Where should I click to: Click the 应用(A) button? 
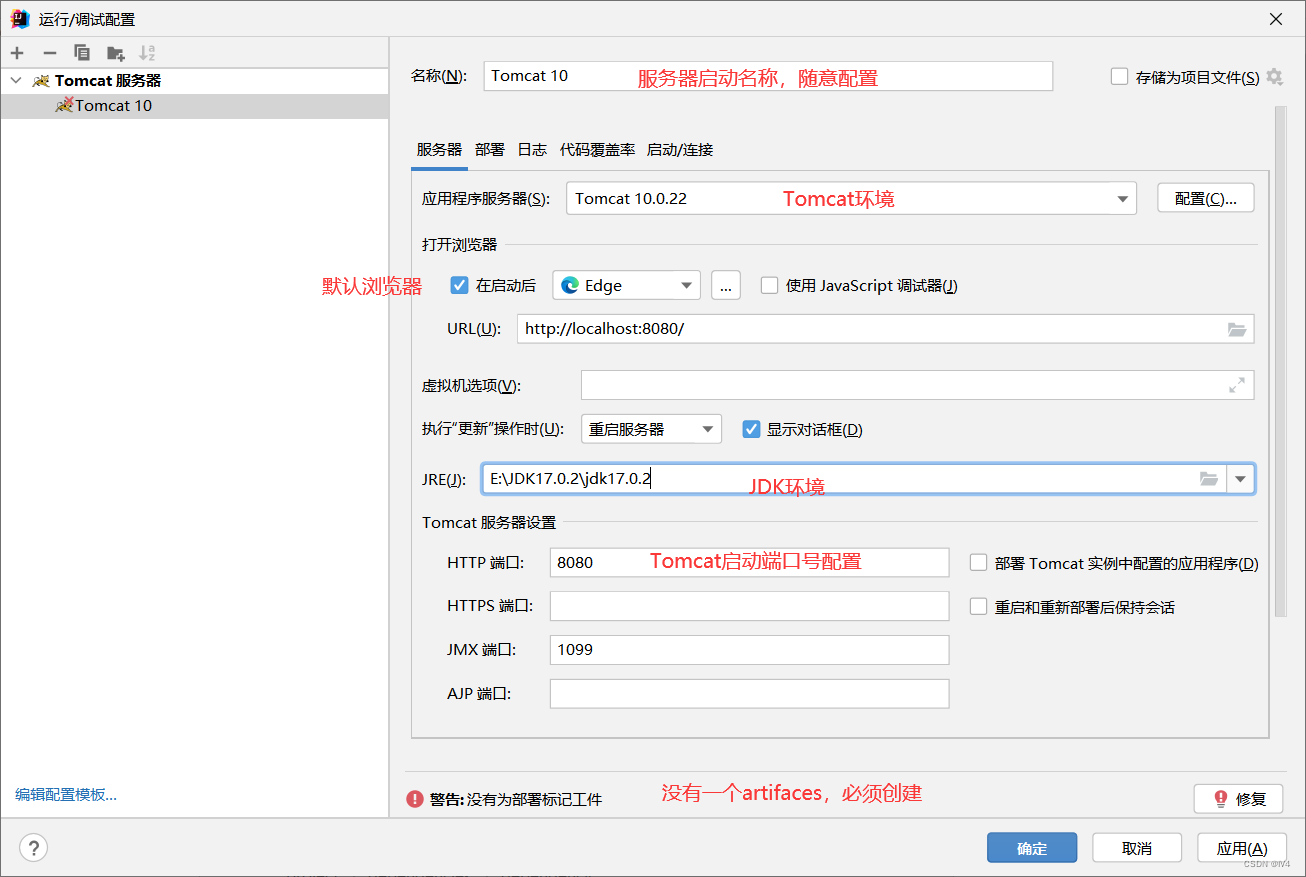point(1242,848)
